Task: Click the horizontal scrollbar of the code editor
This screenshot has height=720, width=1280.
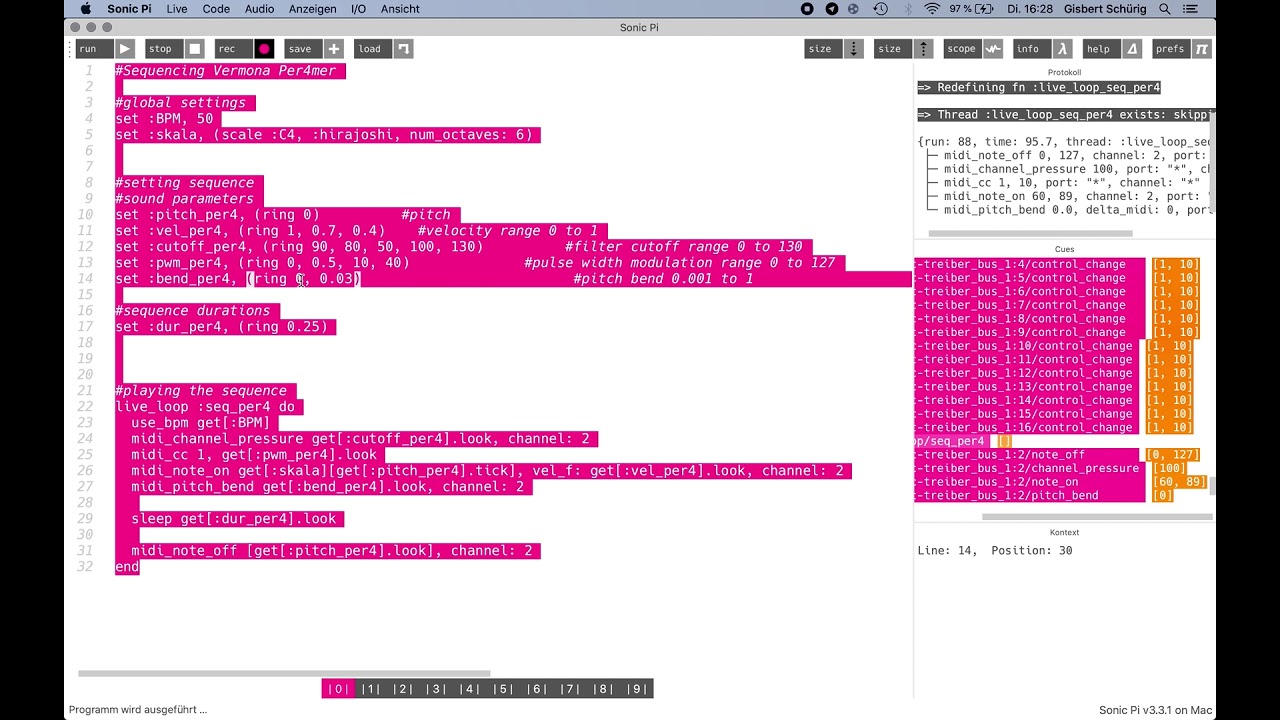Action: click(284, 673)
